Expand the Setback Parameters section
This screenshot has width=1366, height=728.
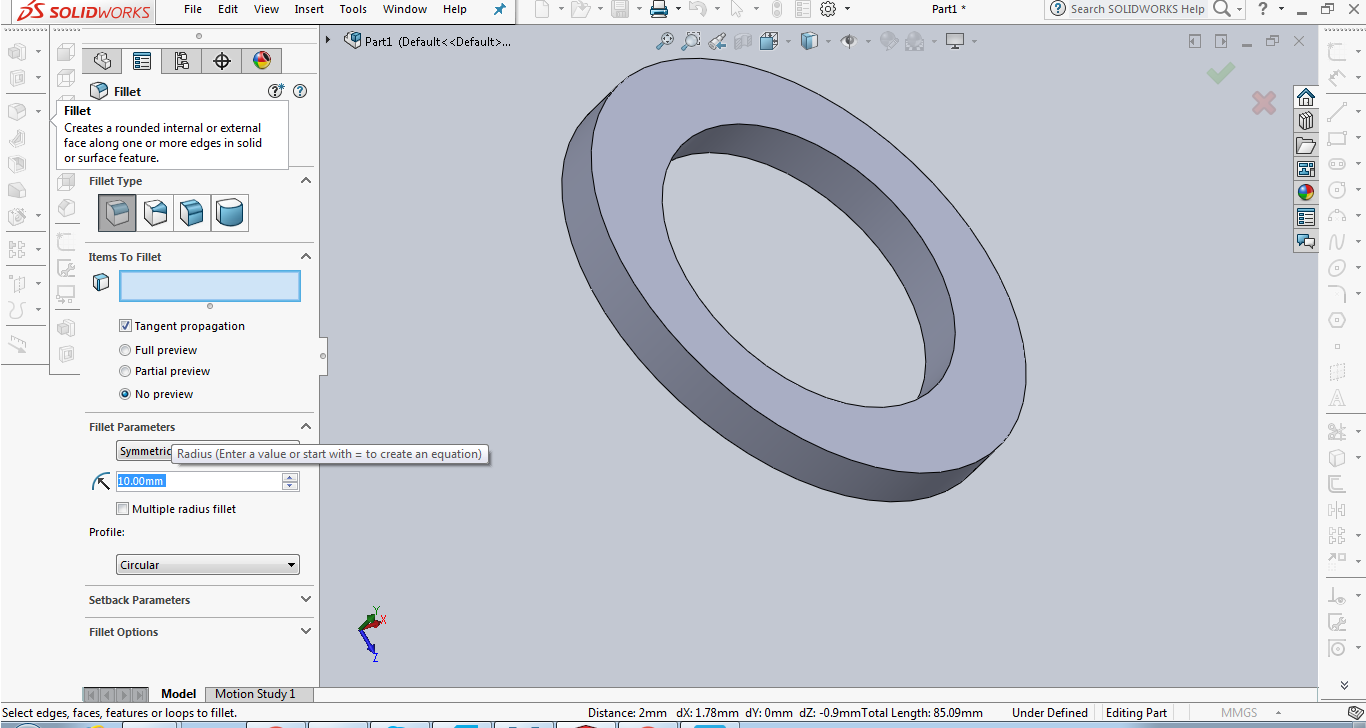(x=306, y=600)
